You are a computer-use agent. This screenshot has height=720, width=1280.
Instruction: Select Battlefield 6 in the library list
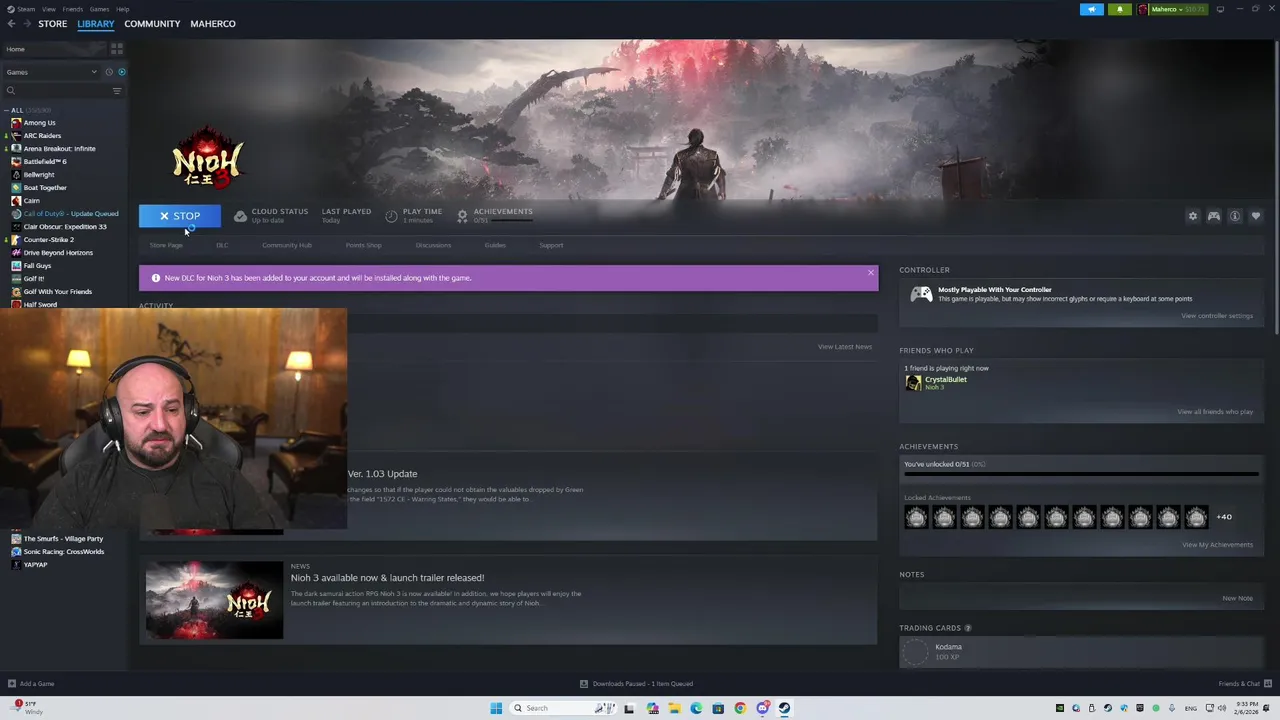44,162
